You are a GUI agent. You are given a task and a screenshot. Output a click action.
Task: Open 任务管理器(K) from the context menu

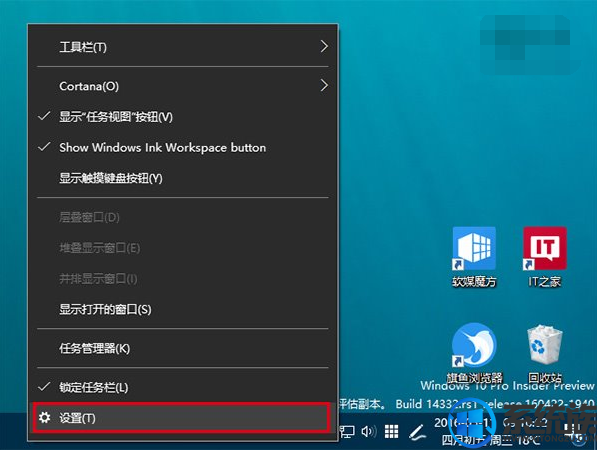point(183,348)
